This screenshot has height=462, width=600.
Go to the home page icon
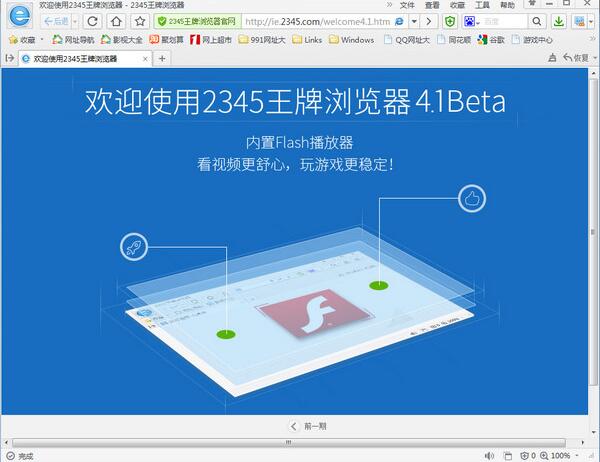(117, 21)
